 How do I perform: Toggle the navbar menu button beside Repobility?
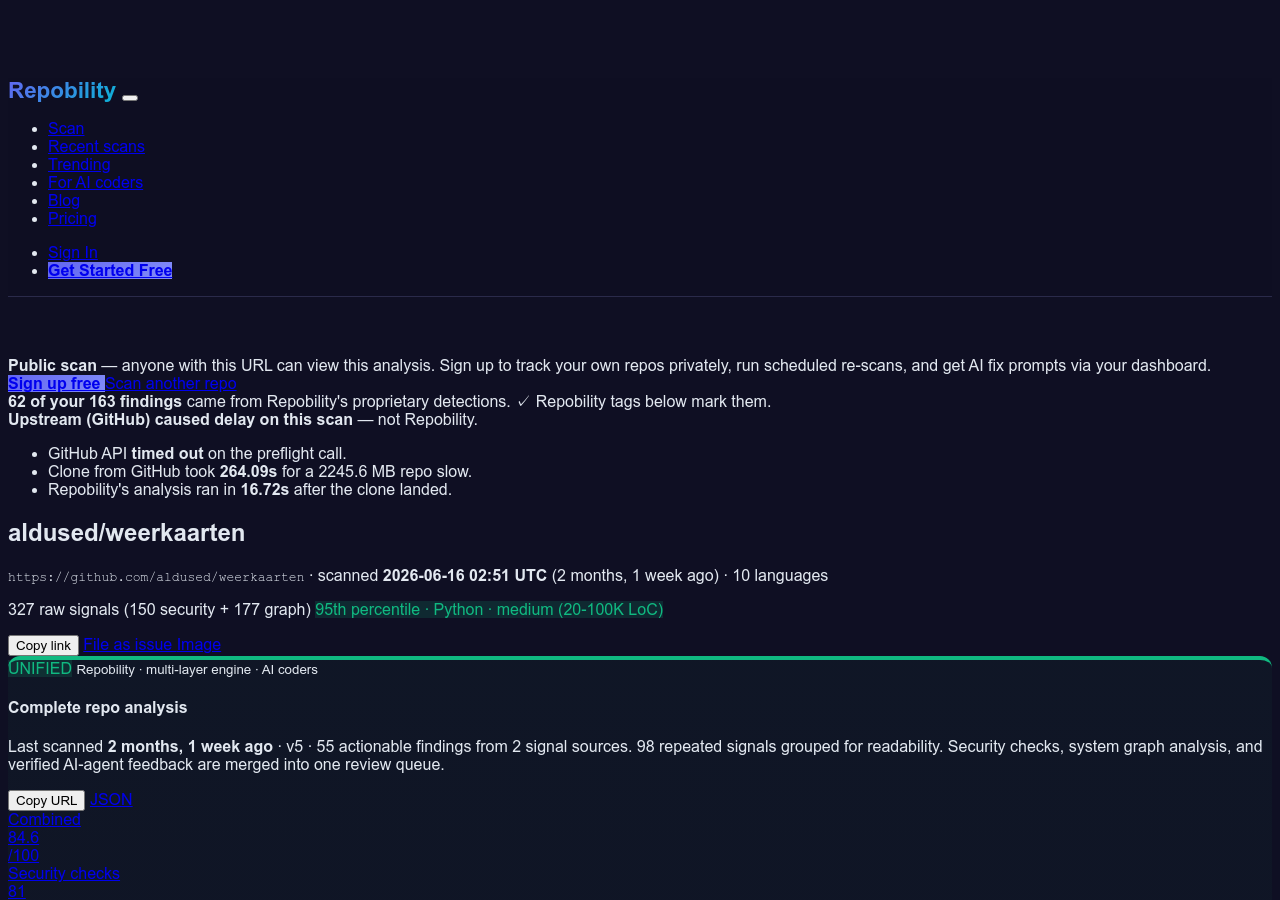coord(130,97)
